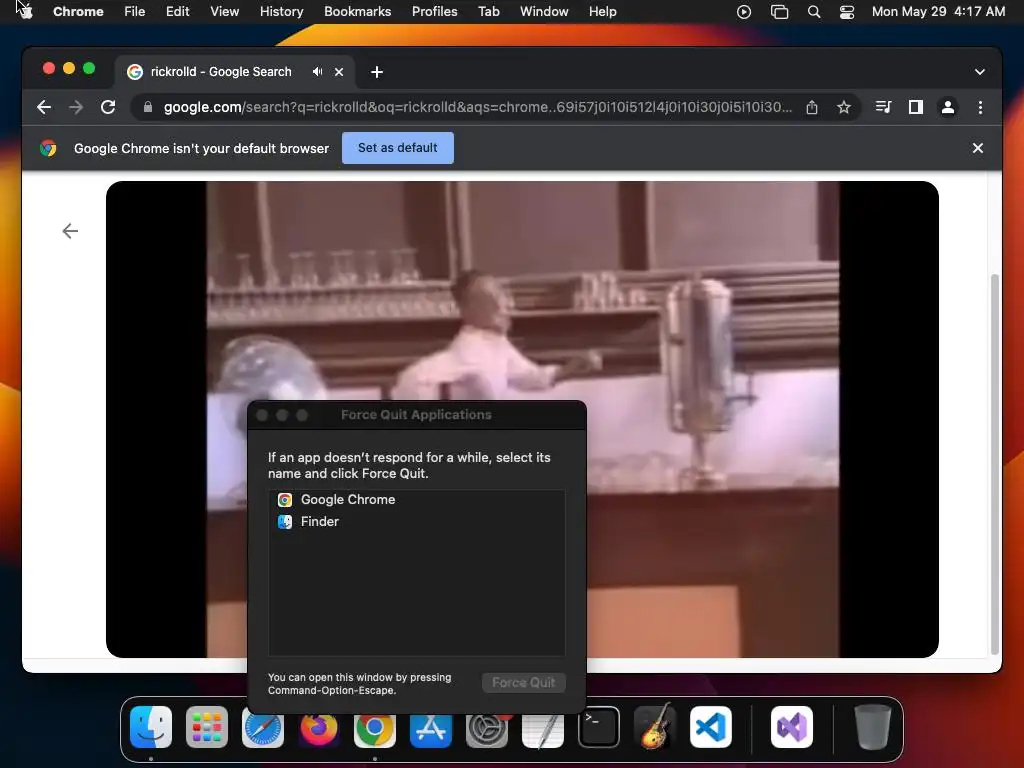Reload the current page
1024x768 pixels.
[108, 107]
